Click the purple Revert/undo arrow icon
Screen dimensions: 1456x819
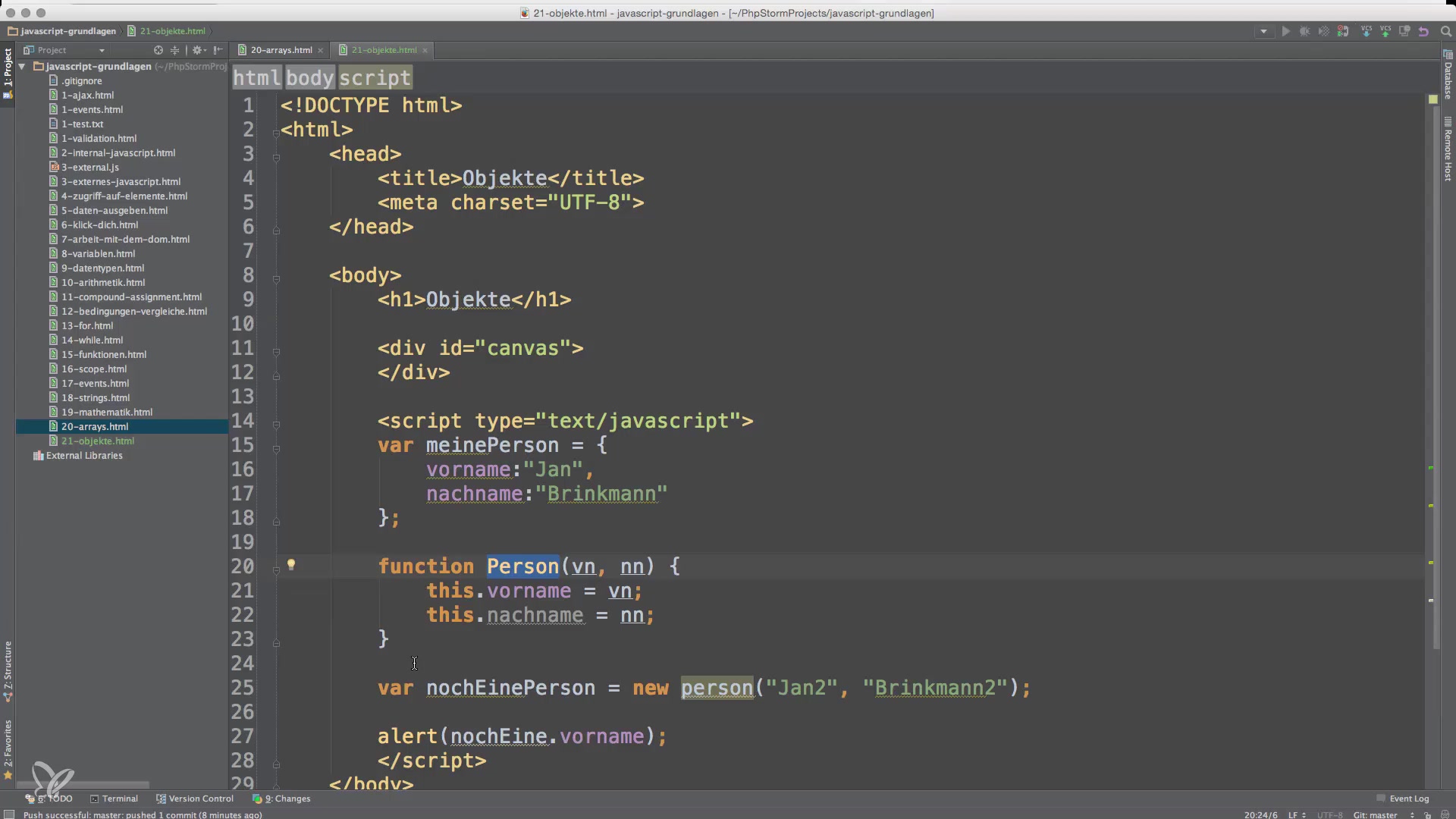[1423, 32]
